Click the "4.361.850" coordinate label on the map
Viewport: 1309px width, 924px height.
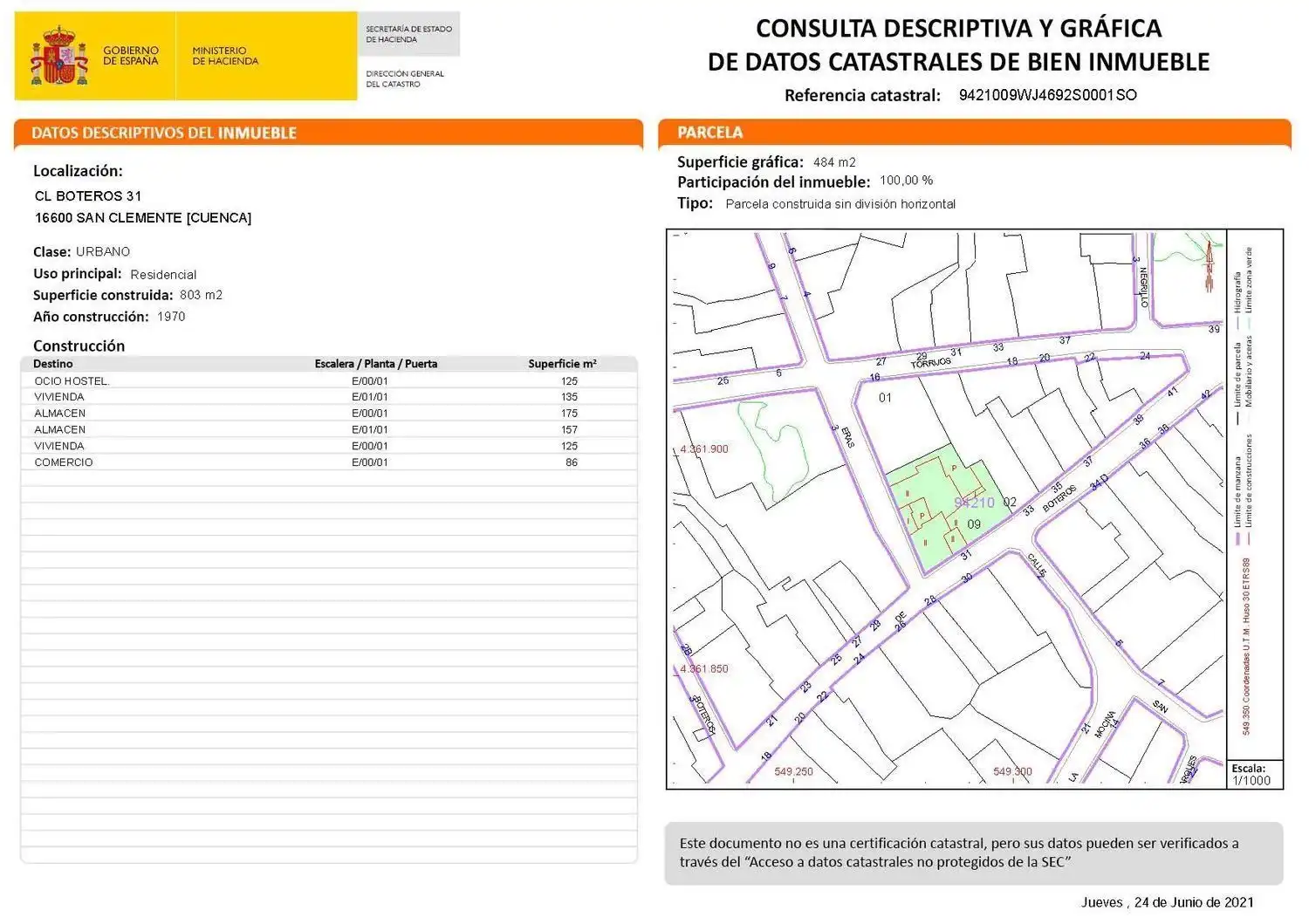[x=704, y=669]
